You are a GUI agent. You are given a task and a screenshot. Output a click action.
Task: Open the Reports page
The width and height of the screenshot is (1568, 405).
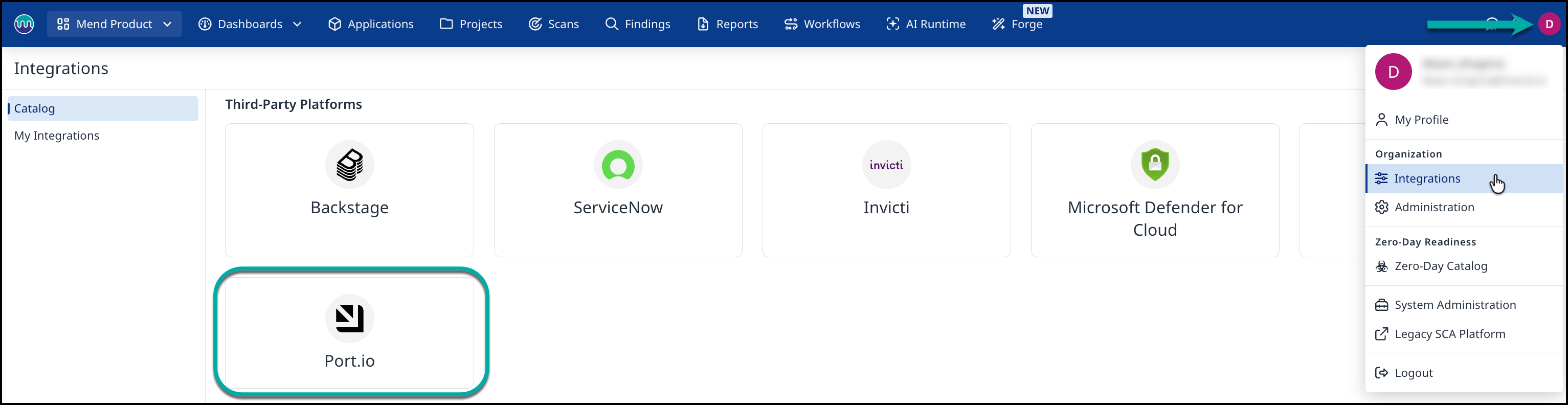pos(727,24)
